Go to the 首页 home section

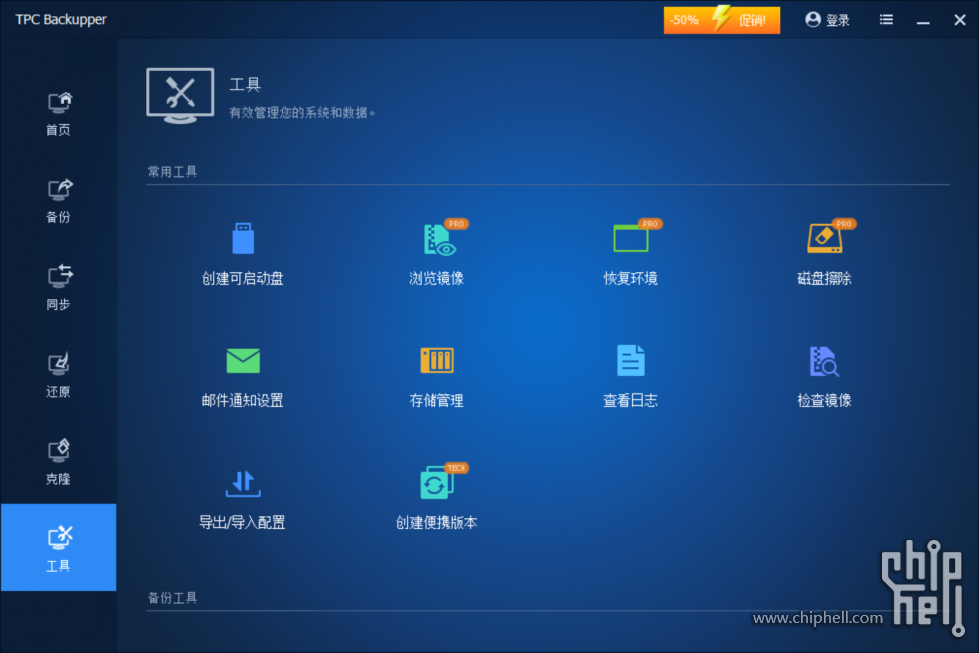(59, 114)
